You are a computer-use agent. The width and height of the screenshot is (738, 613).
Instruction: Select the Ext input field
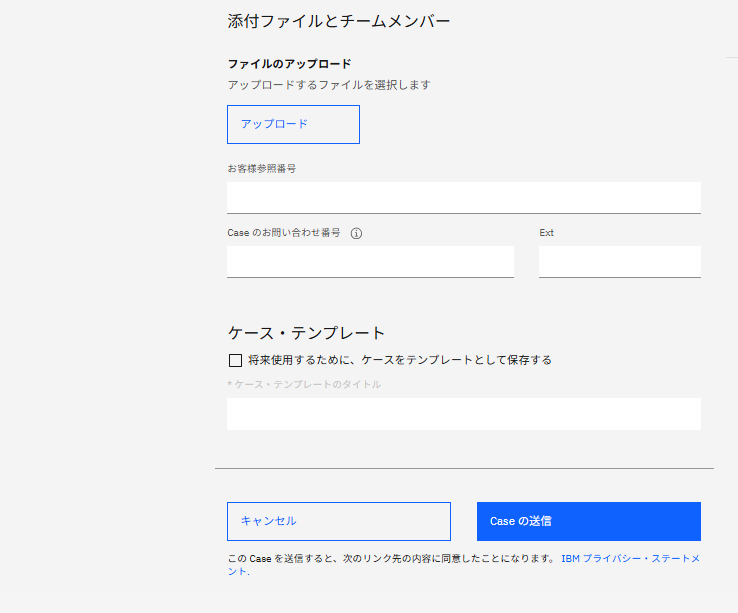click(x=619, y=261)
